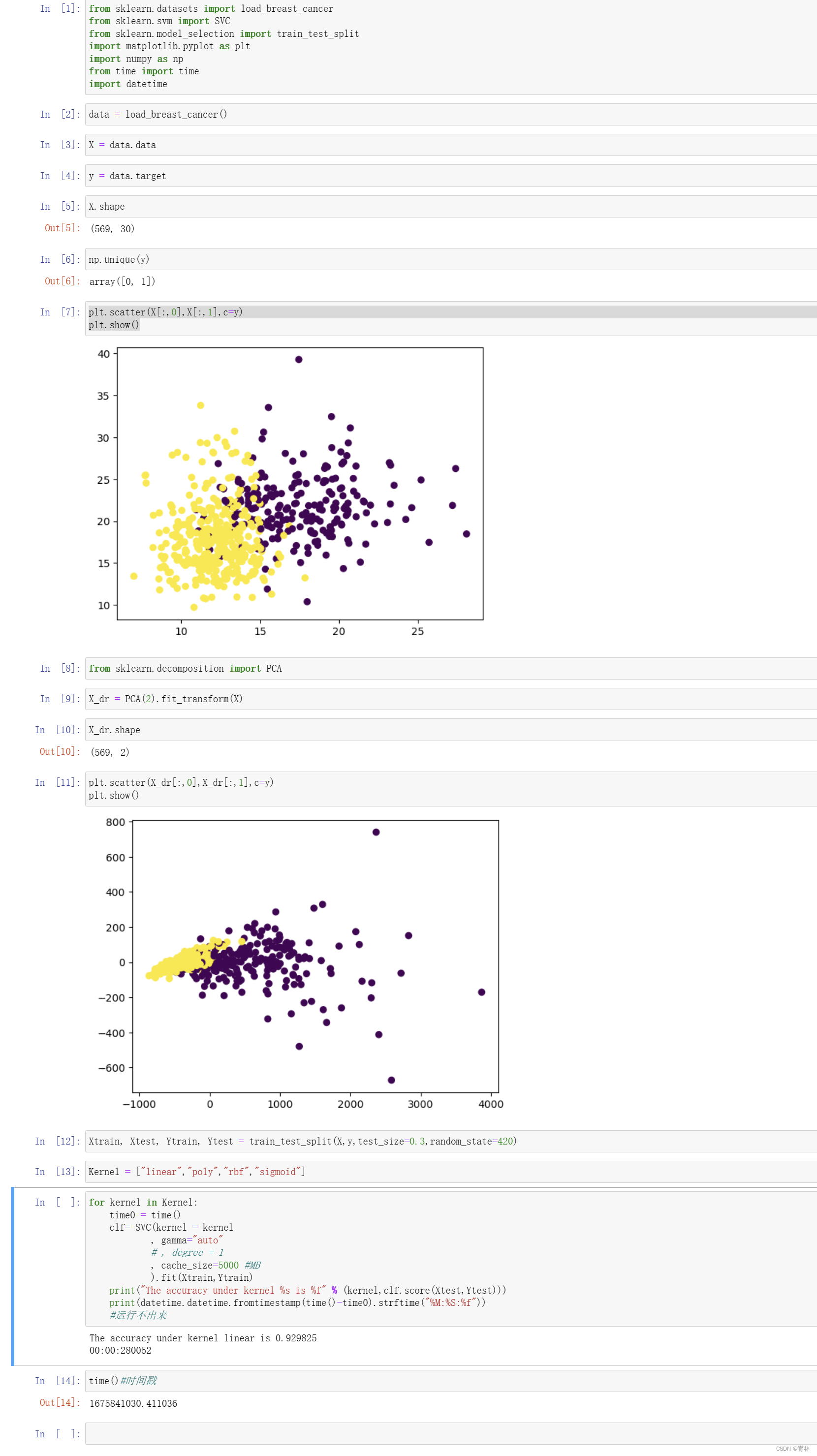Click the for kernel in Kernel loop cell

coord(451,1259)
